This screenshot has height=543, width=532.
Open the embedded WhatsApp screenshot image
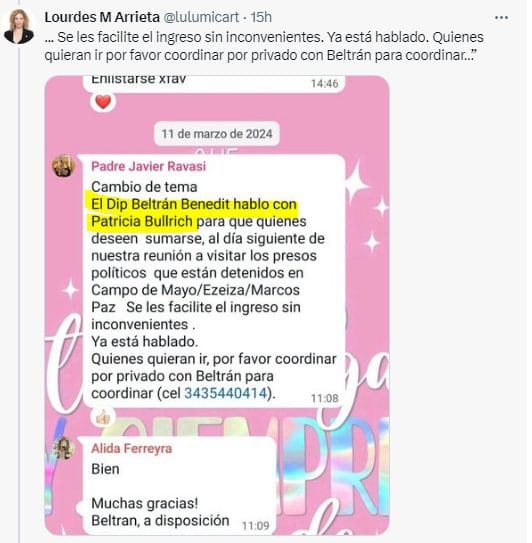217,305
